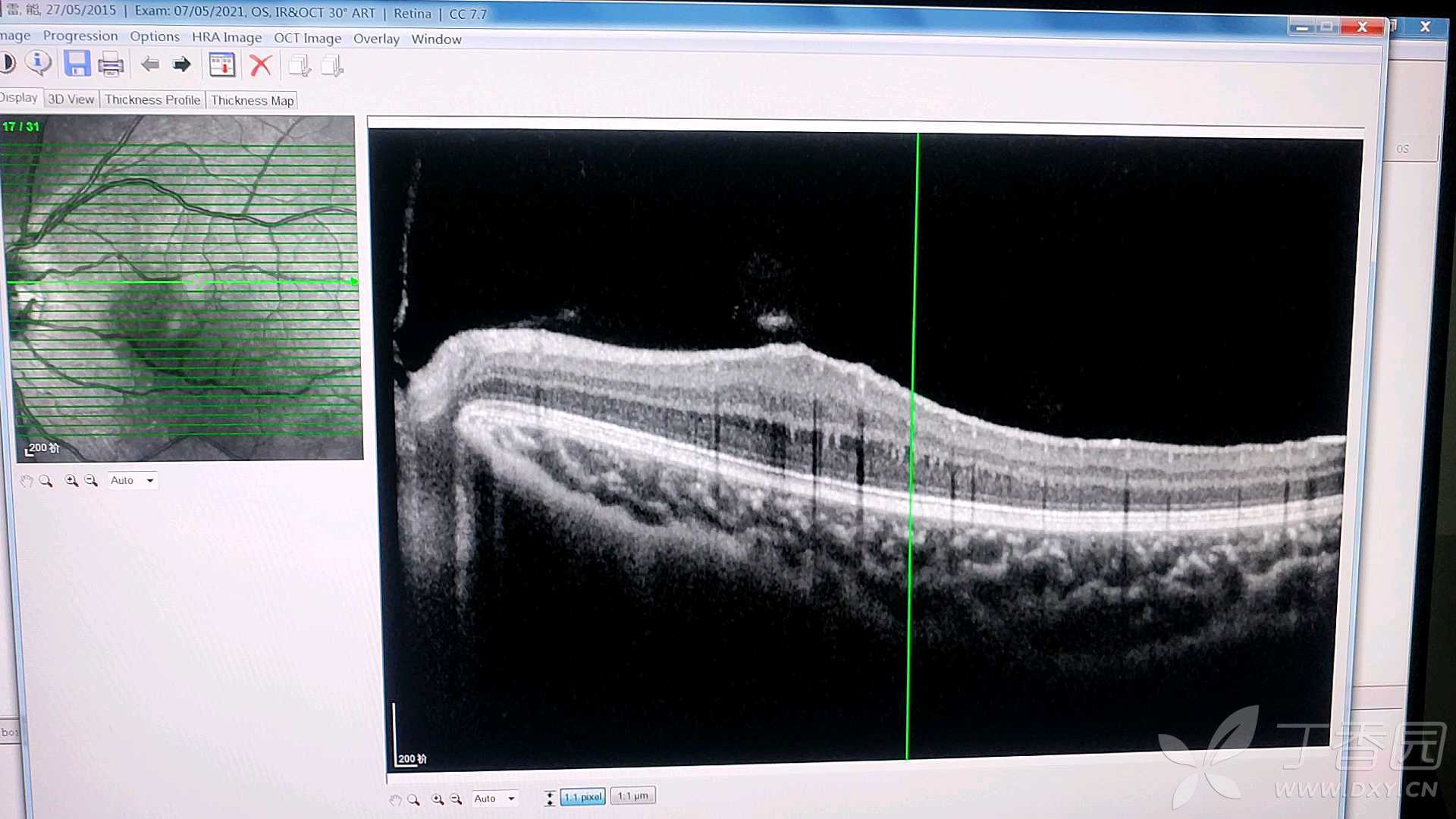The width and height of the screenshot is (1456, 819).
Task: Click the vertical stretch arrows icon
Action: [x=550, y=798]
